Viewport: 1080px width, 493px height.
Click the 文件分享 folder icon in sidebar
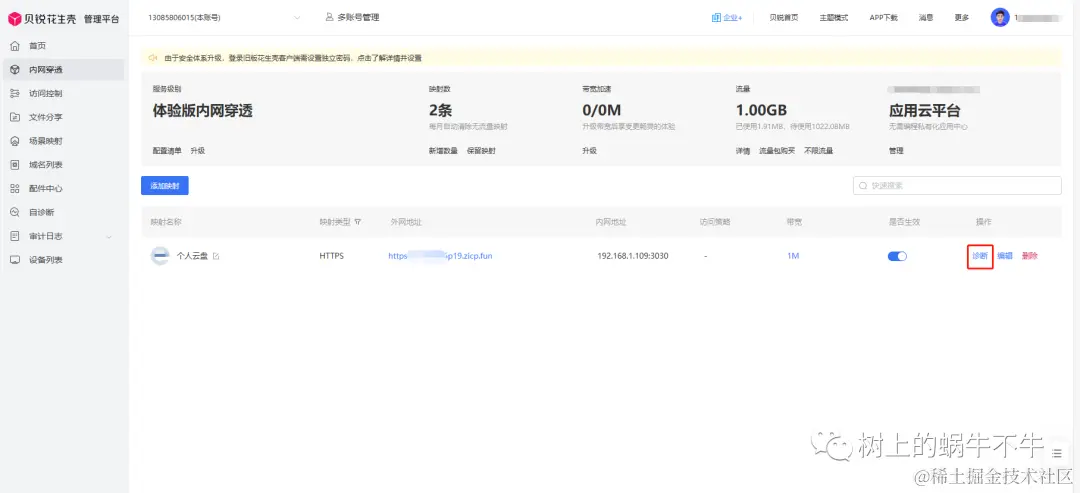15,117
